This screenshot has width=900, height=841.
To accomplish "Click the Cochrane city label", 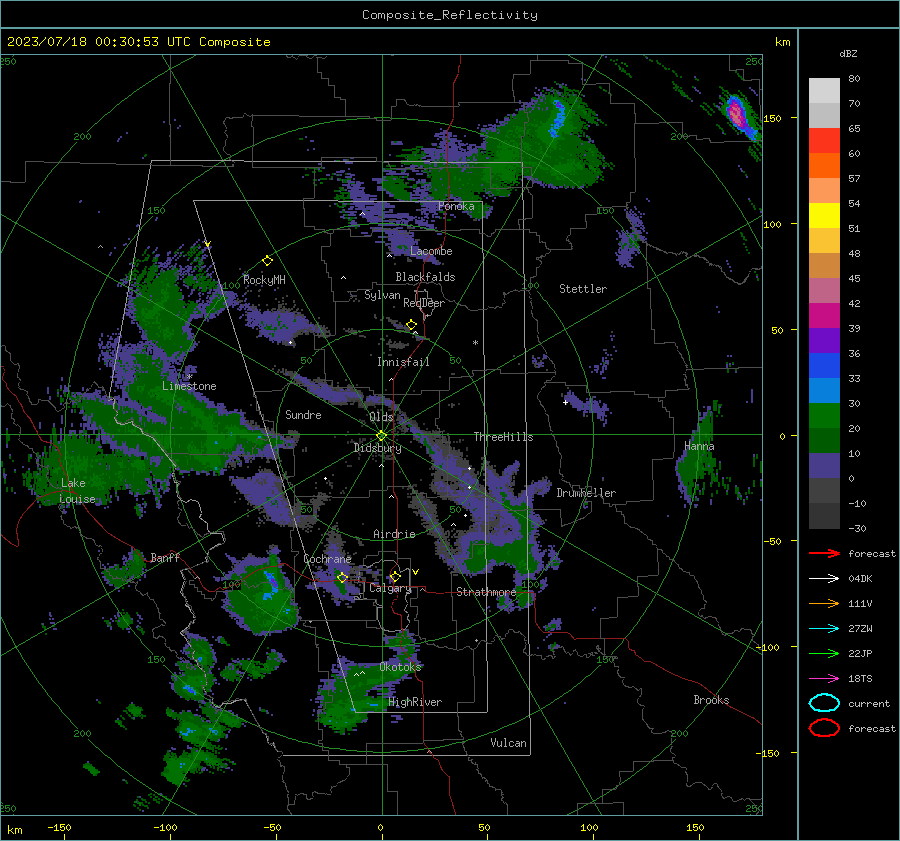I will click(x=327, y=559).
